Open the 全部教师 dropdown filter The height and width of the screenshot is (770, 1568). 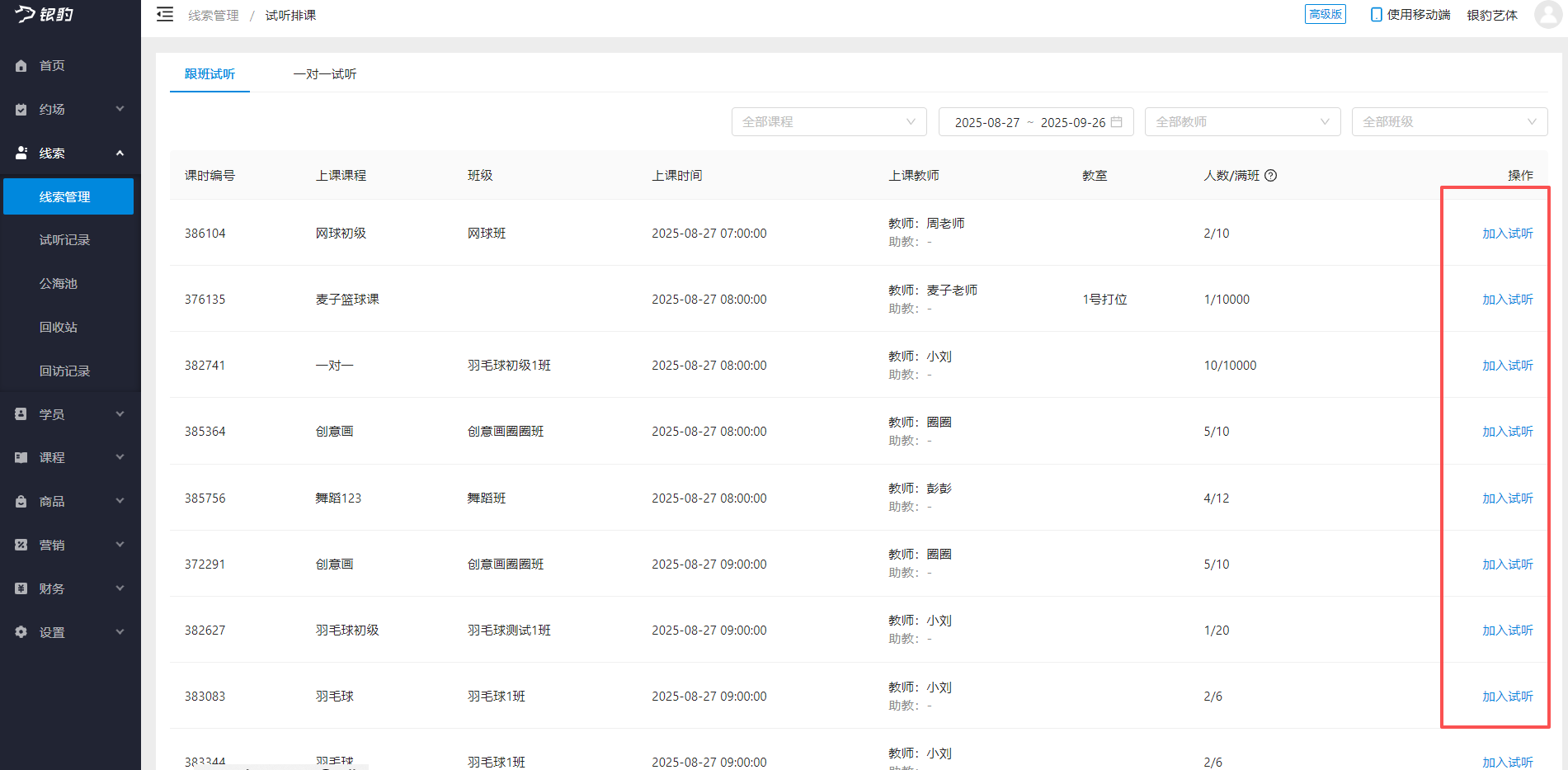point(1241,122)
